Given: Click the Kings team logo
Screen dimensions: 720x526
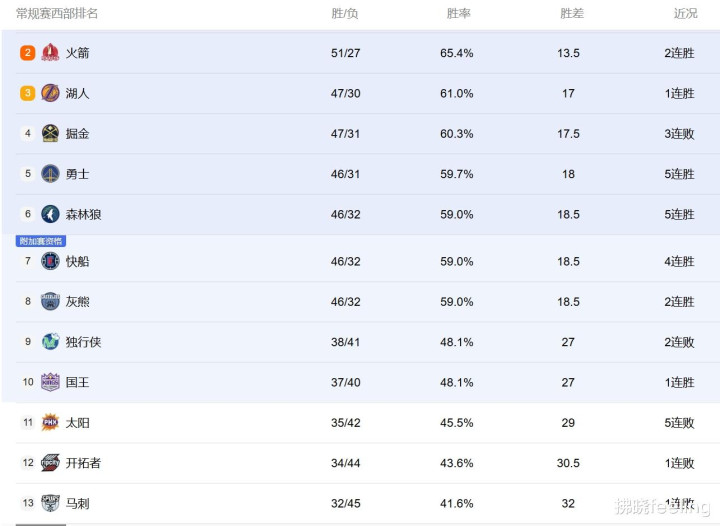Looking at the screenshot, I should pos(50,382).
